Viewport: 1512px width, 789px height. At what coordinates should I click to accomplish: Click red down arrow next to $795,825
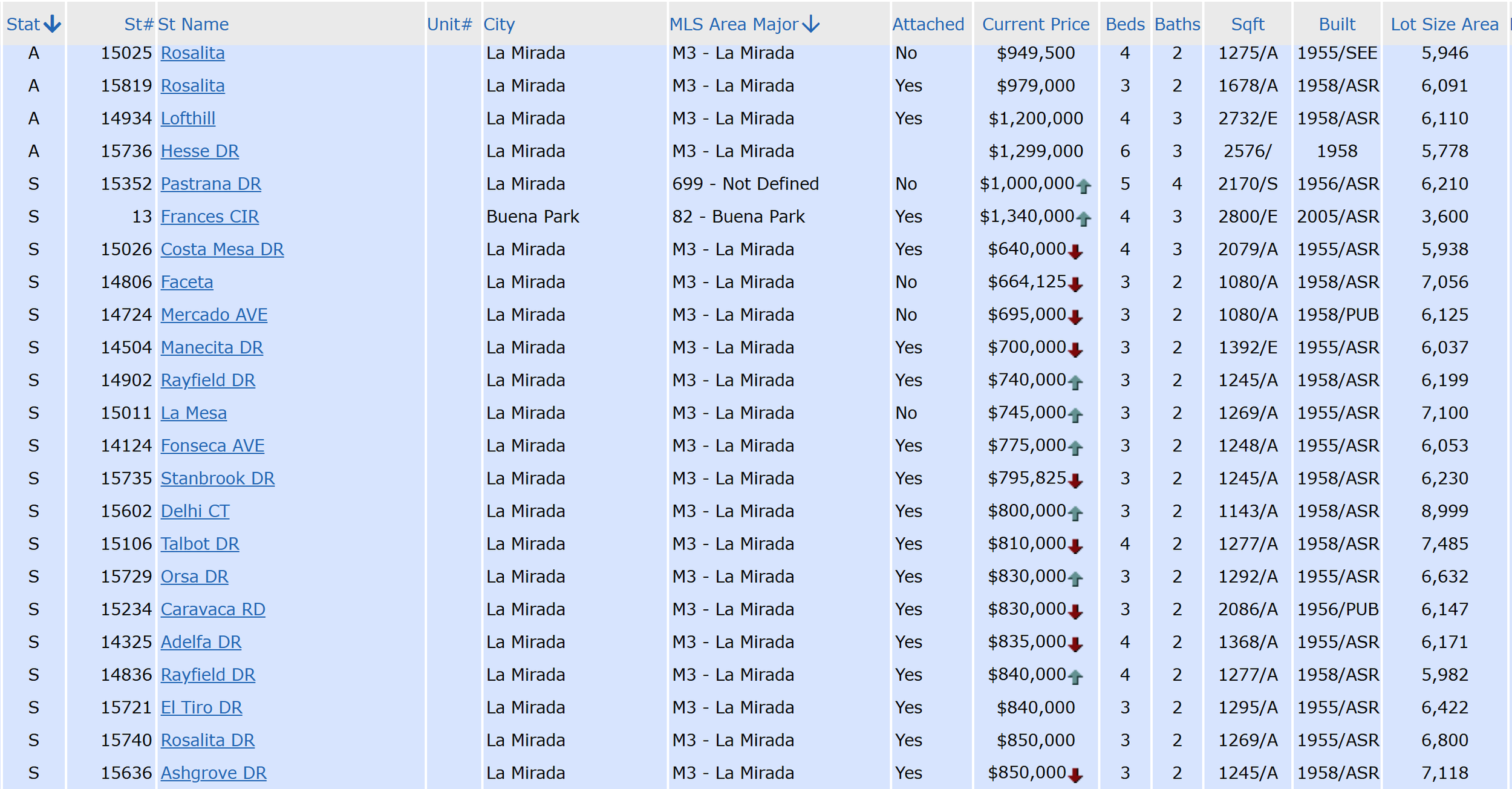coord(1075,481)
